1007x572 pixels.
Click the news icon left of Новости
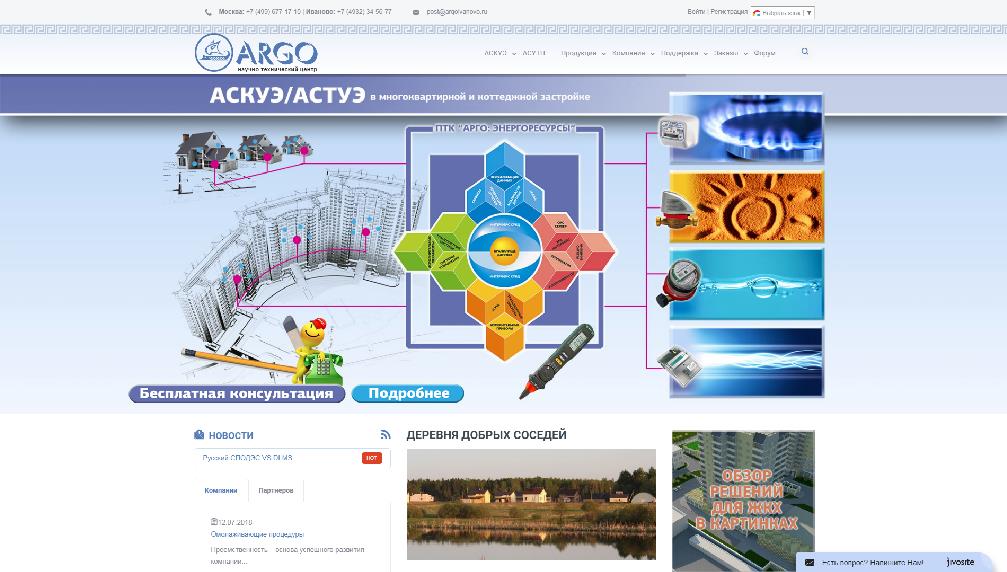coord(199,435)
